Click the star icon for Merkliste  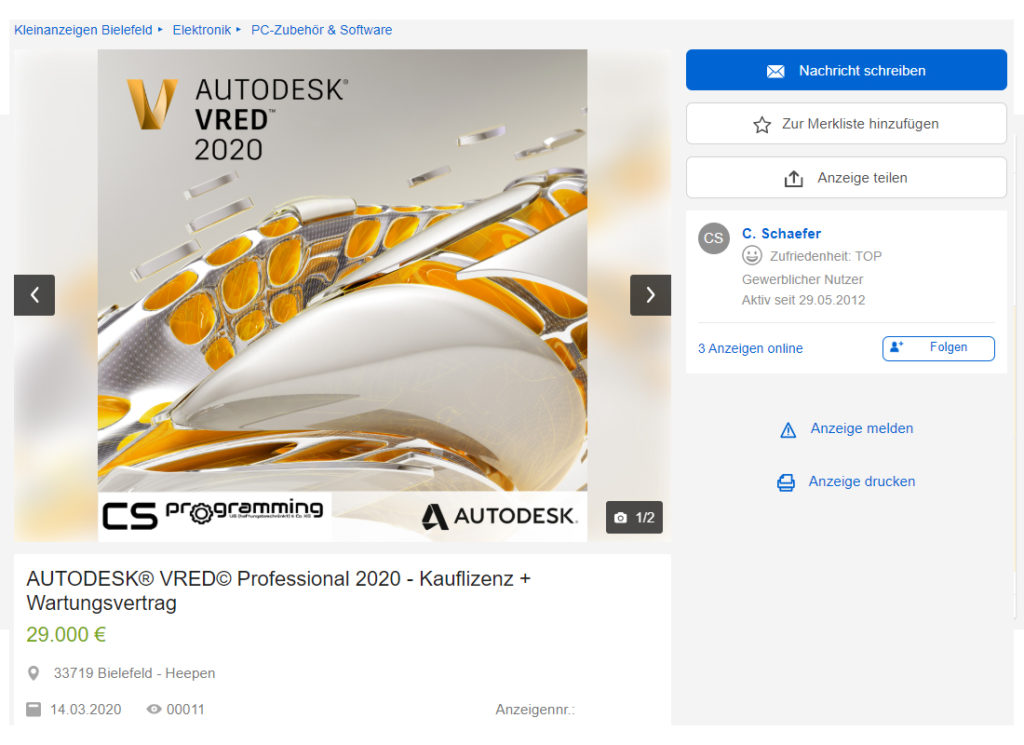(x=763, y=124)
